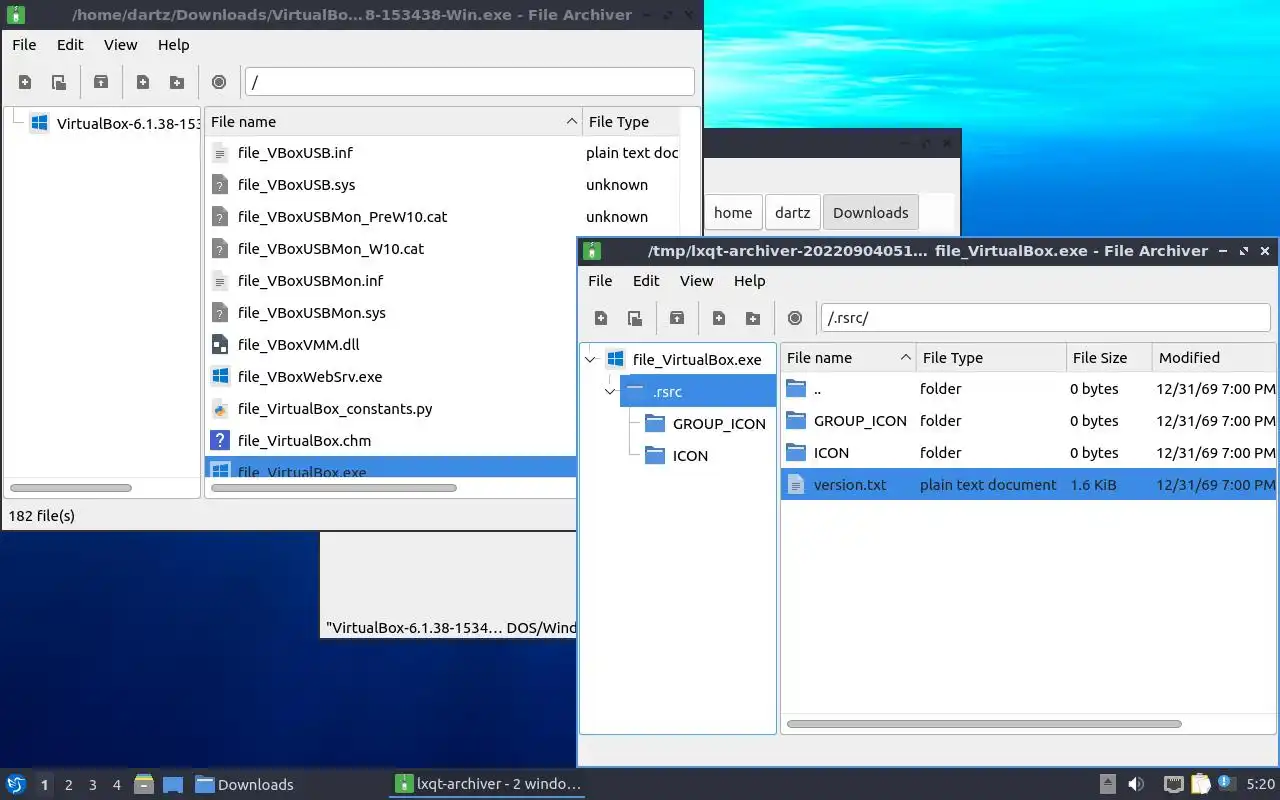Sort the front archiver list by Modified
The image size is (1280, 800).
1214,357
